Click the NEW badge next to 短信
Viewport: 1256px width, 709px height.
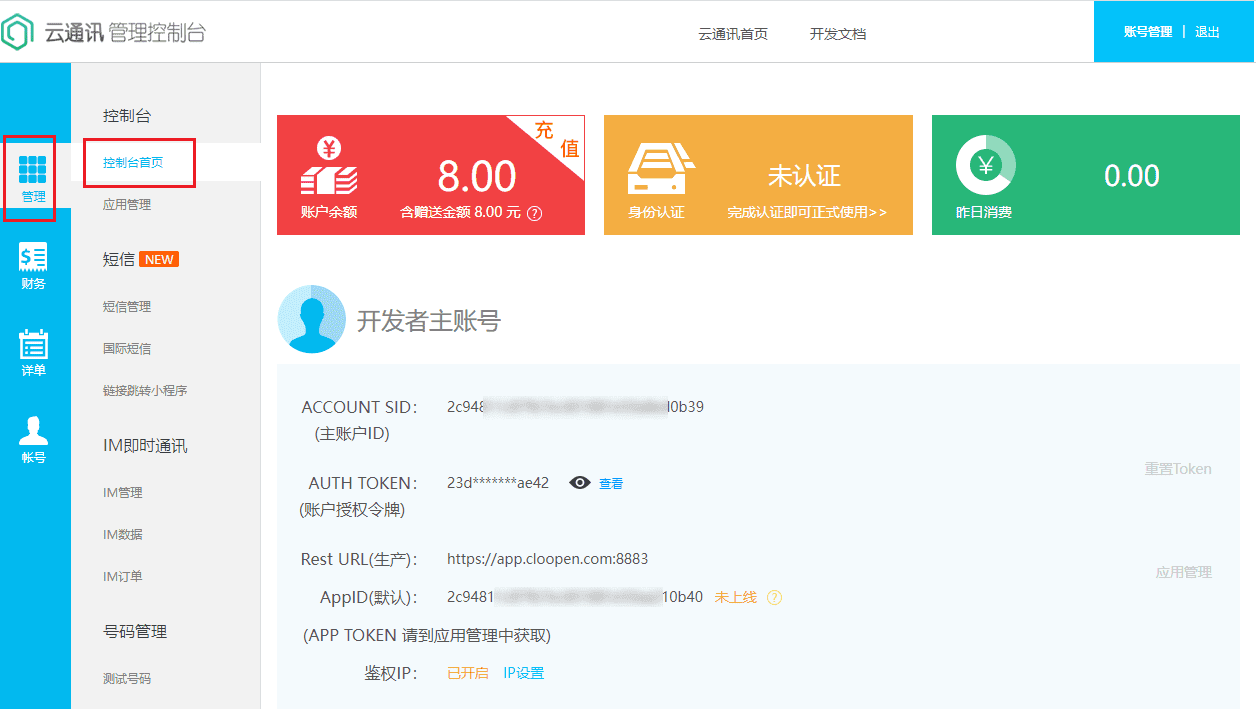click(159, 259)
